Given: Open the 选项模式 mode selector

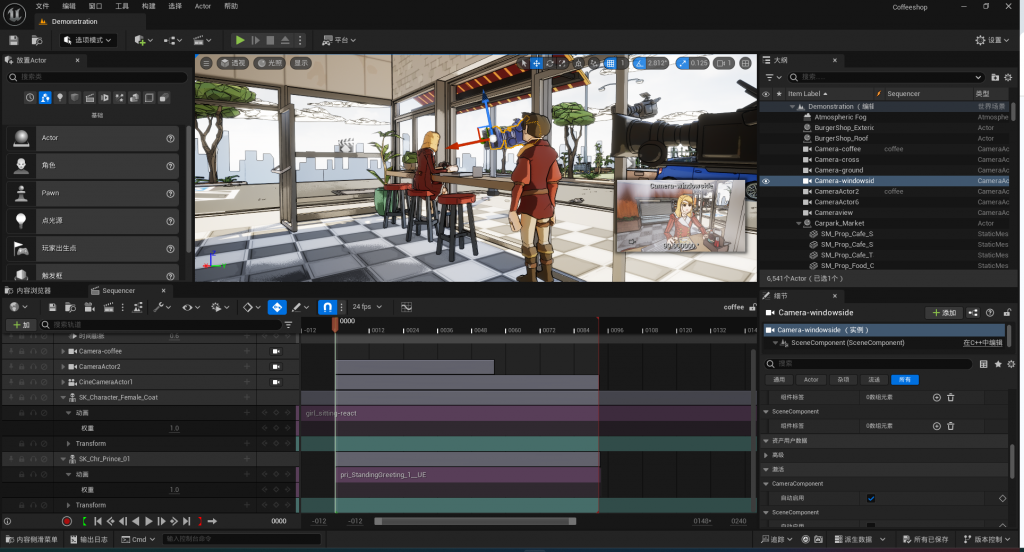Looking at the screenshot, I should pos(88,40).
